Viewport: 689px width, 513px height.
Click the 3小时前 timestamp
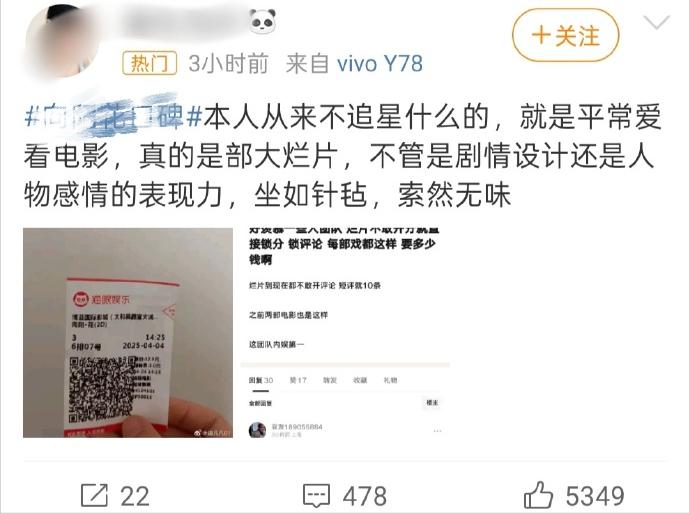coord(228,64)
